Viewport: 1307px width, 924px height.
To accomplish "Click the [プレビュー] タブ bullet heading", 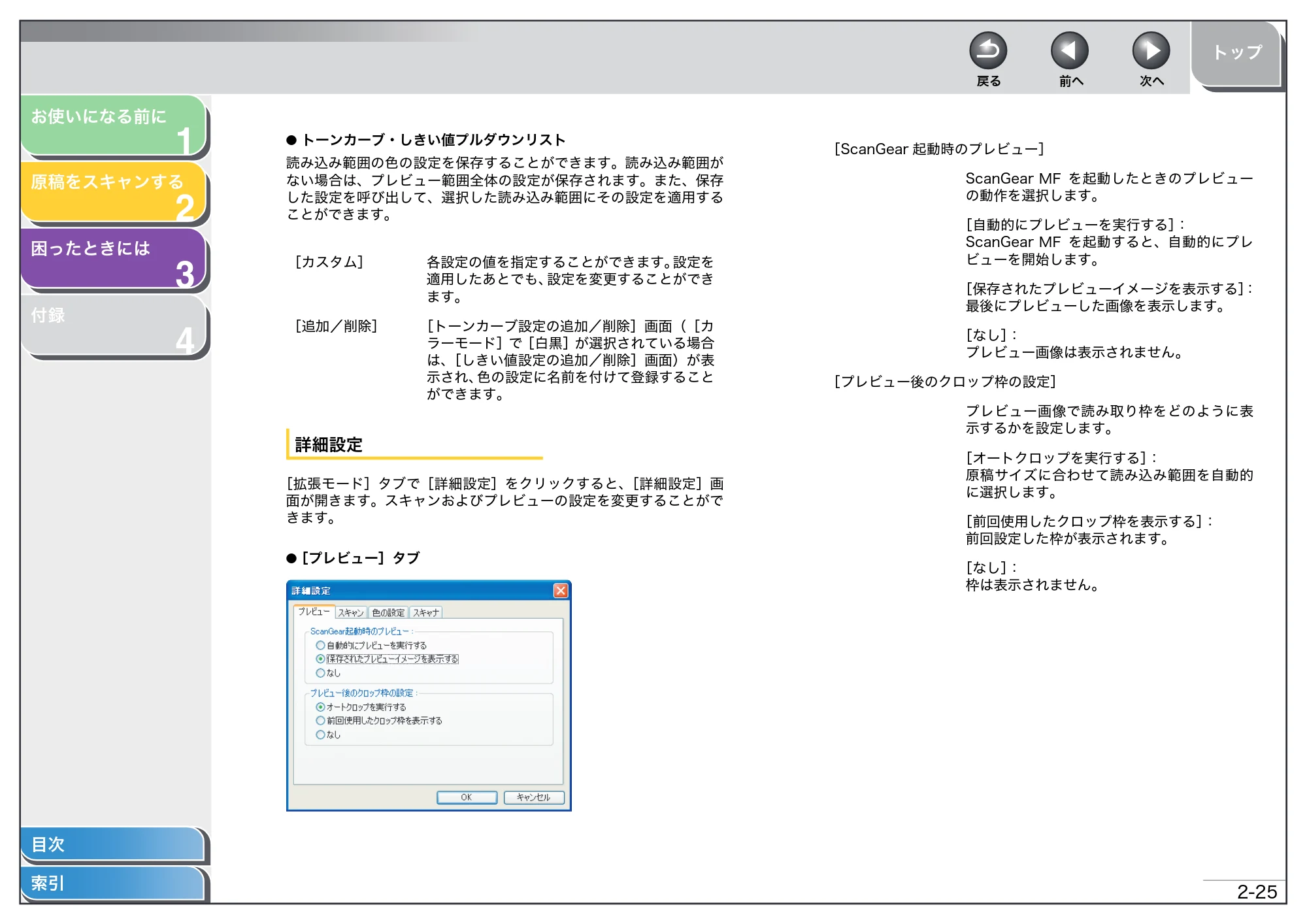I will [360, 558].
